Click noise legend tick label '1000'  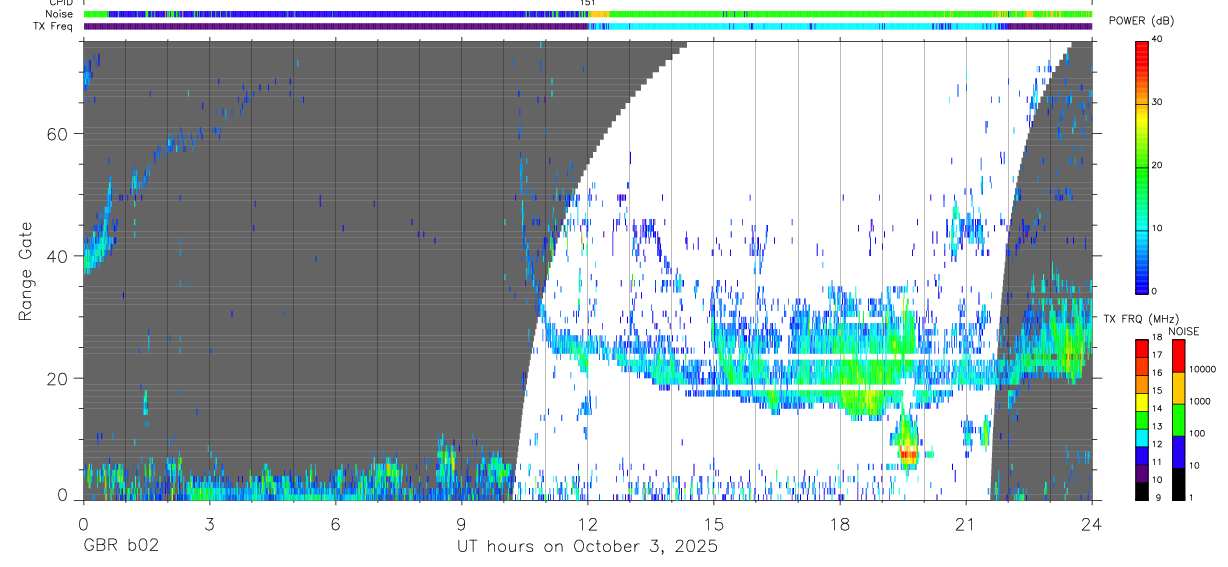(x=1201, y=401)
